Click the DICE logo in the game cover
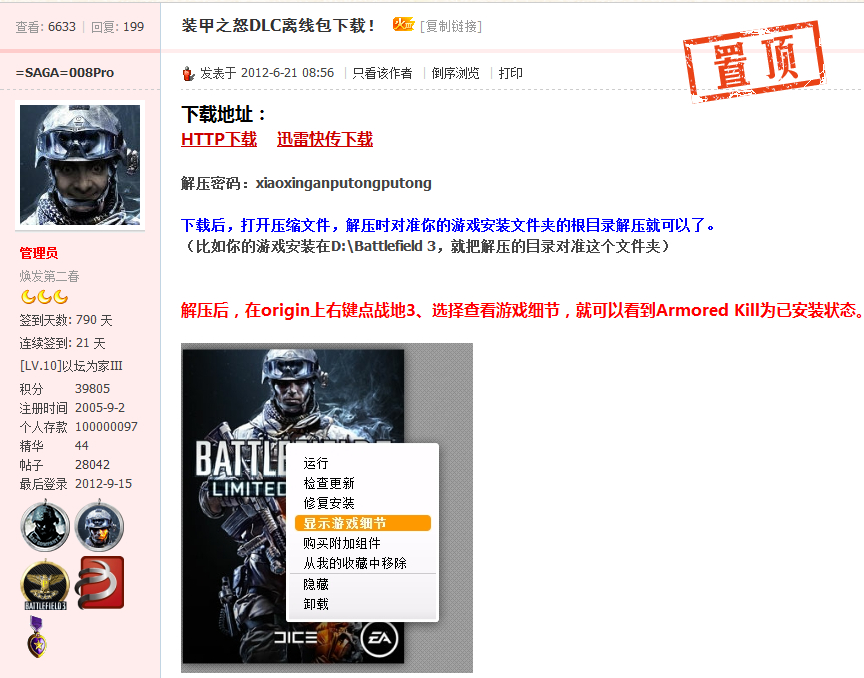 point(296,638)
